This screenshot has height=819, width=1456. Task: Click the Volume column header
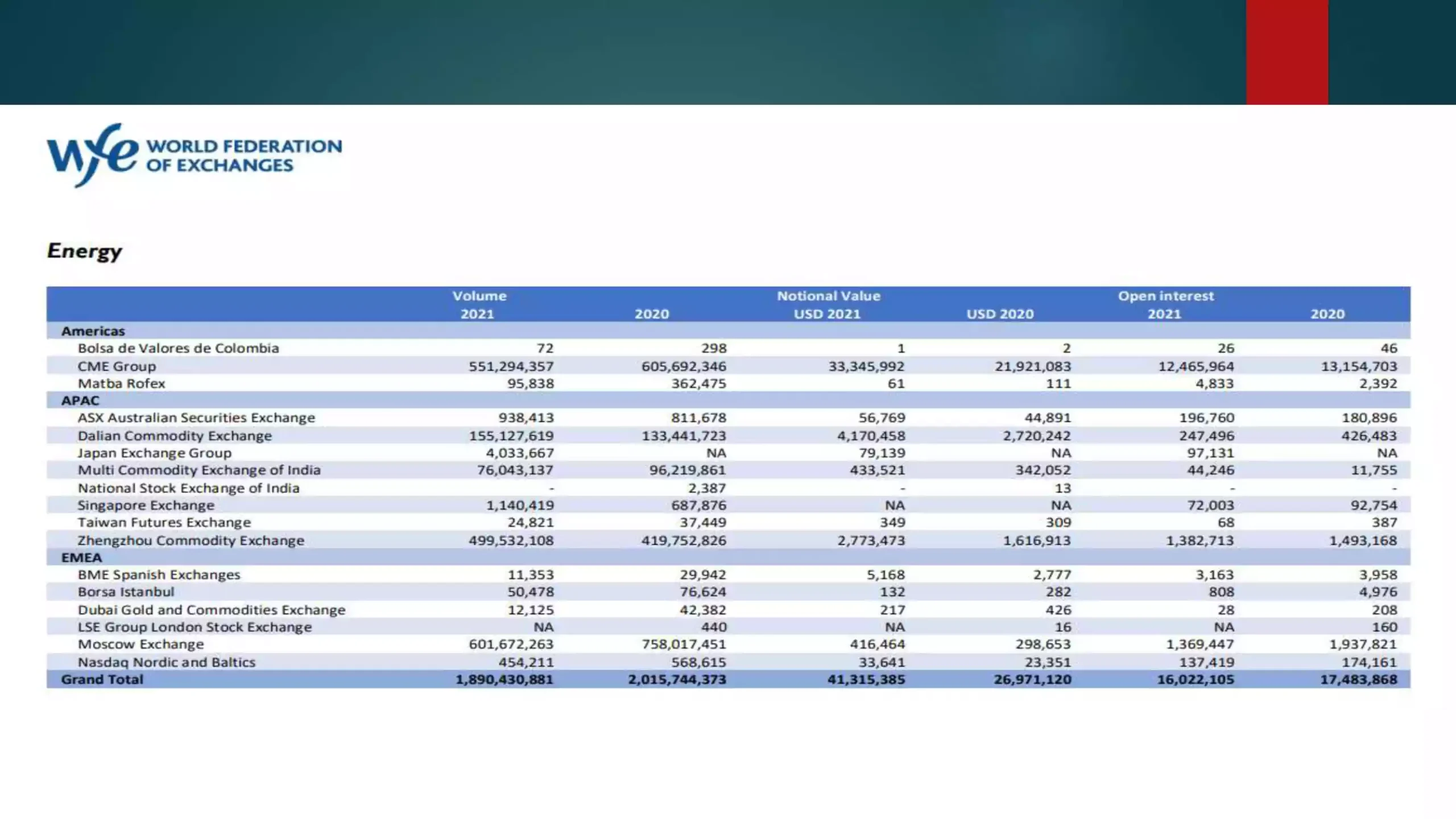coord(479,296)
